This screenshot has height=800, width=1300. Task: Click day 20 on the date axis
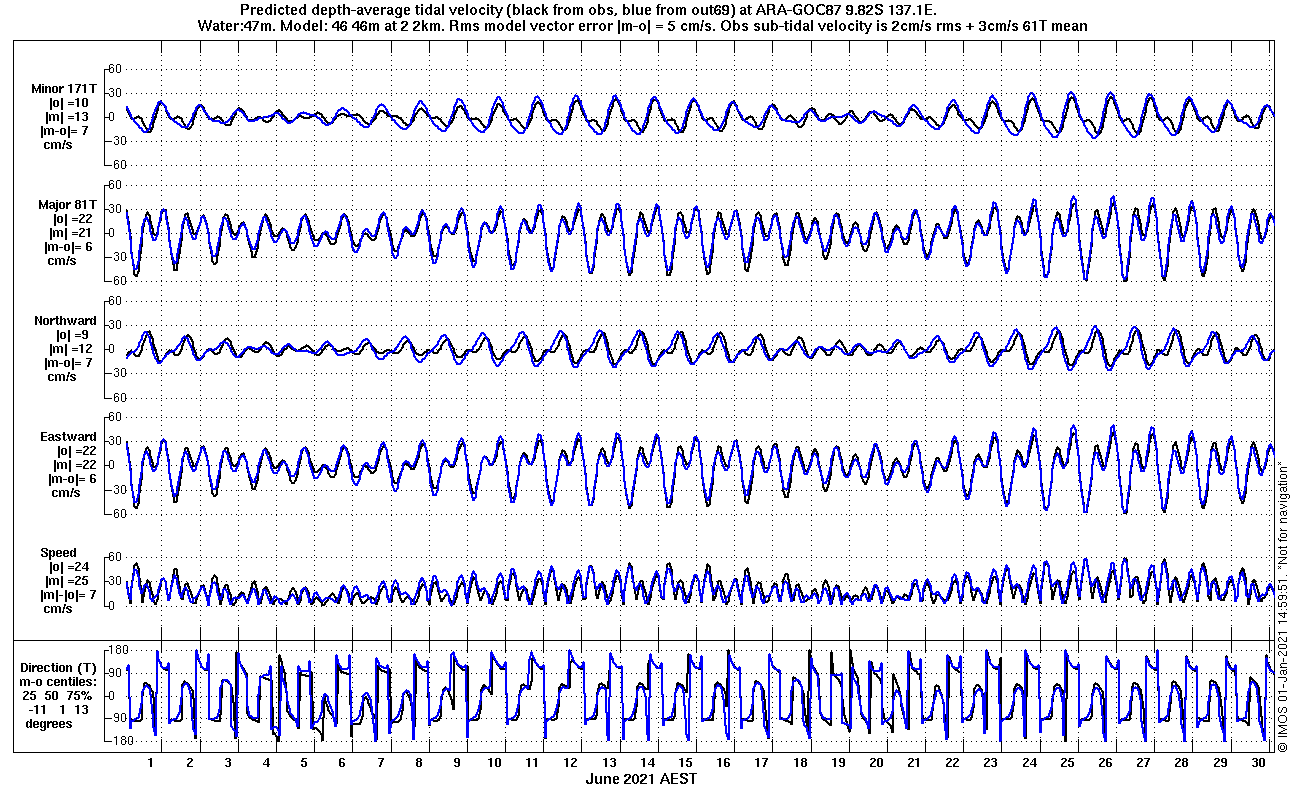[877, 762]
